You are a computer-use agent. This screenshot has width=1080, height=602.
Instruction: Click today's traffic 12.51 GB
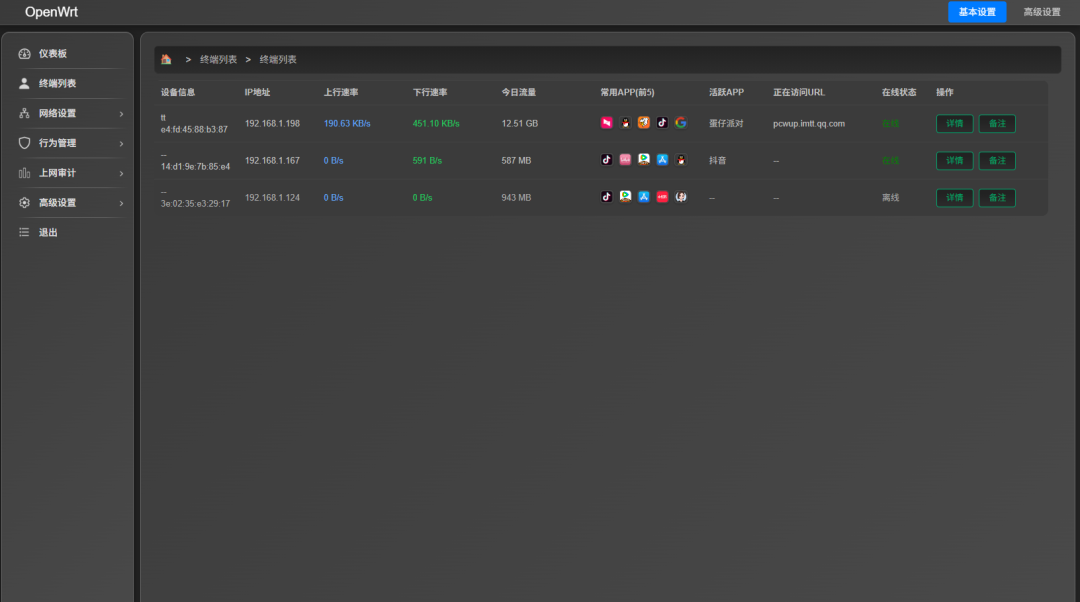pyautogui.click(x=519, y=123)
